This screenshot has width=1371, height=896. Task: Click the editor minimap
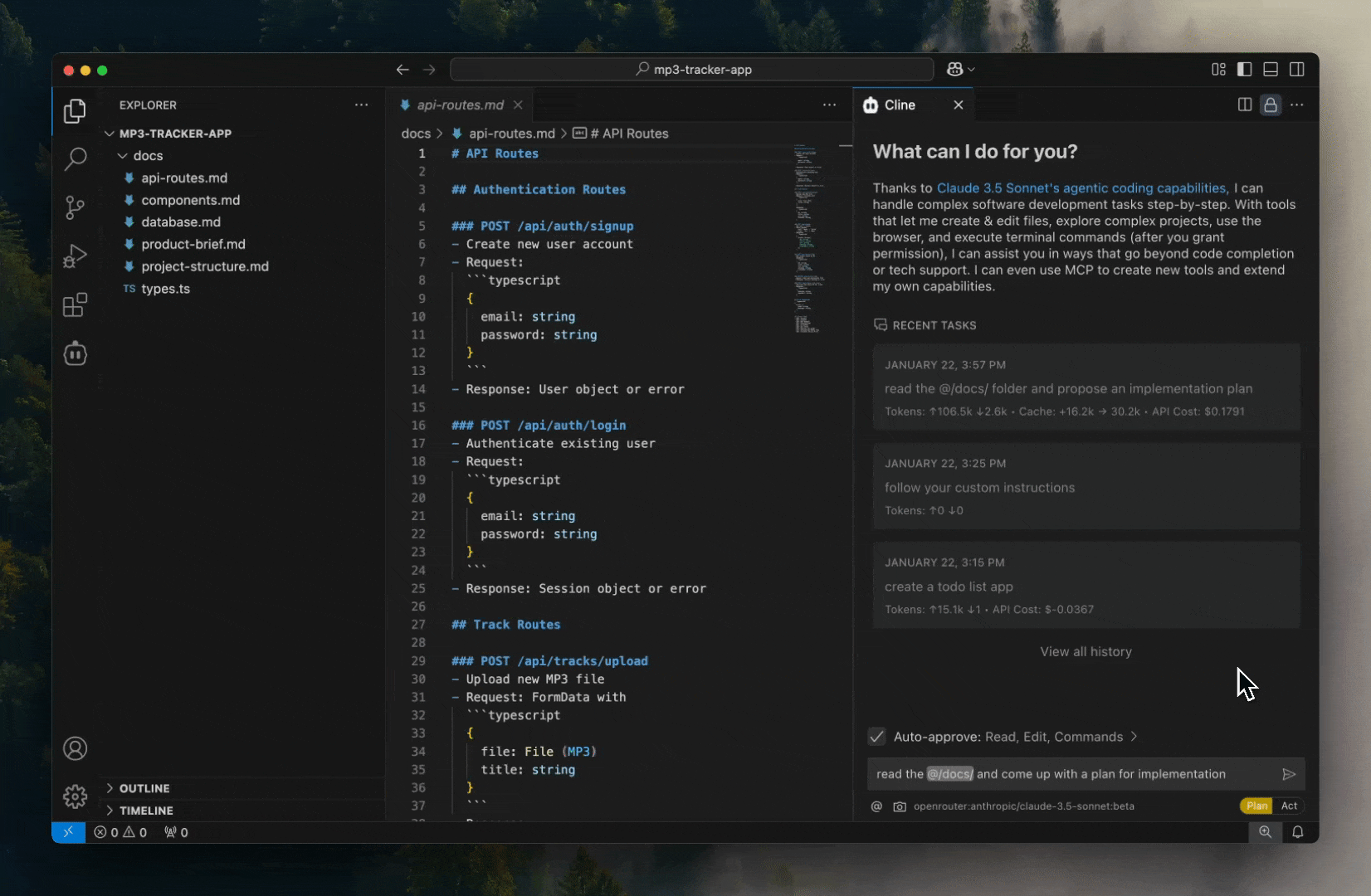808,239
